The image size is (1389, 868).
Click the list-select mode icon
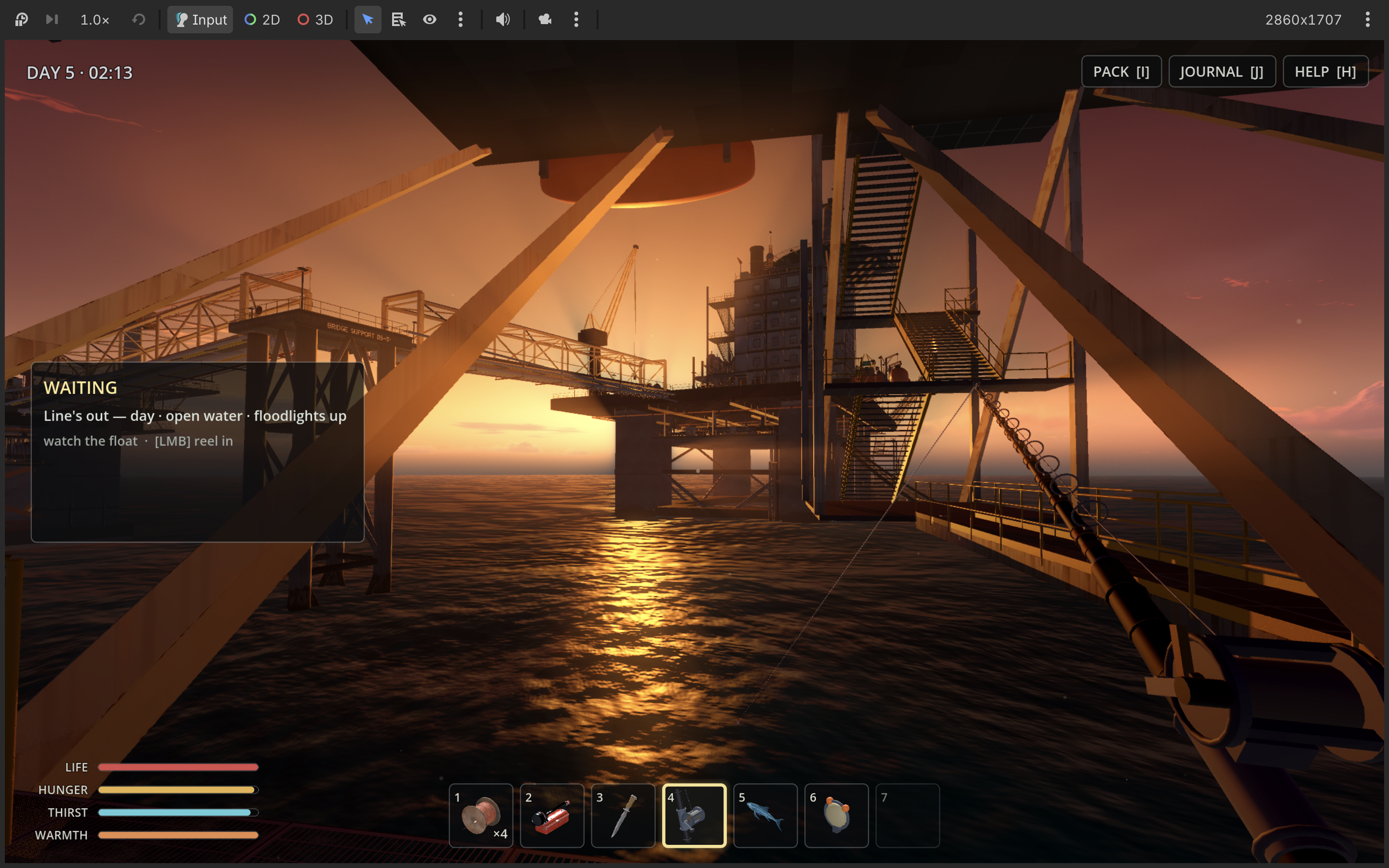(399, 19)
